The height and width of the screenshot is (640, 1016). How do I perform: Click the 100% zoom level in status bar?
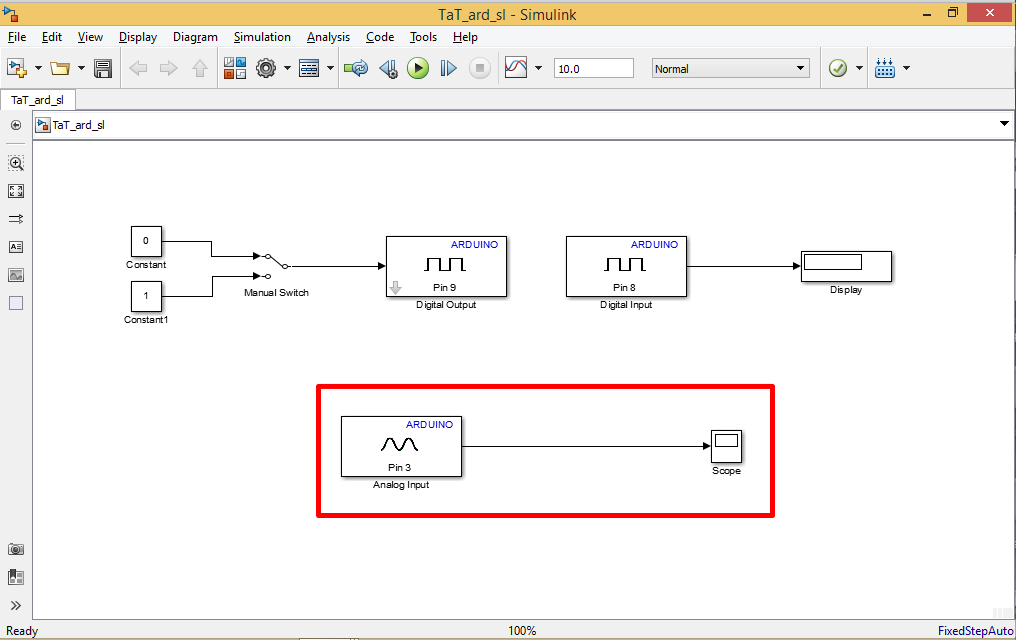pyautogui.click(x=522, y=631)
